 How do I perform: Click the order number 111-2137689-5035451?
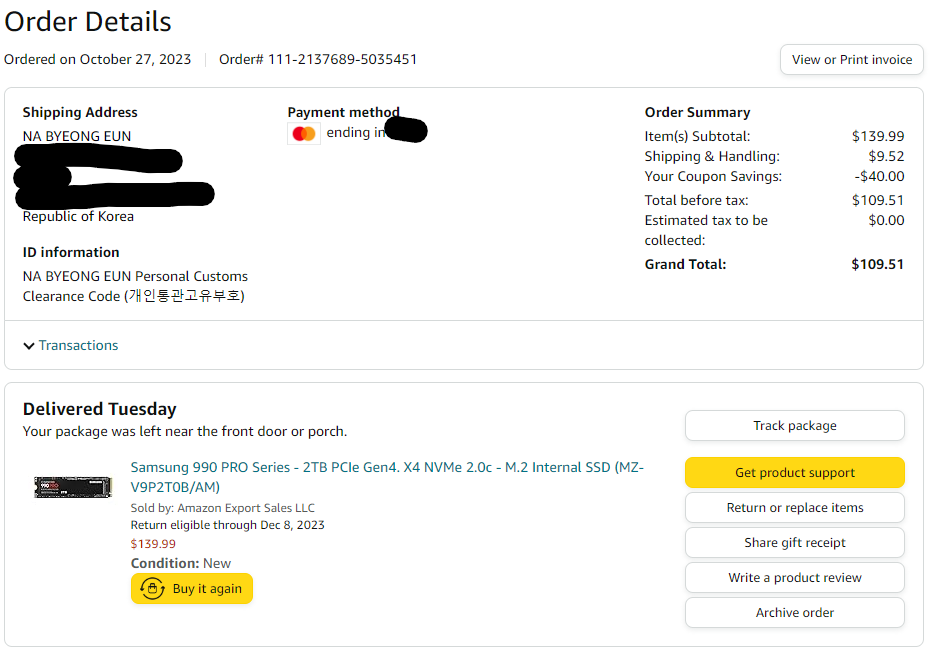pyautogui.click(x=342, y=59)
